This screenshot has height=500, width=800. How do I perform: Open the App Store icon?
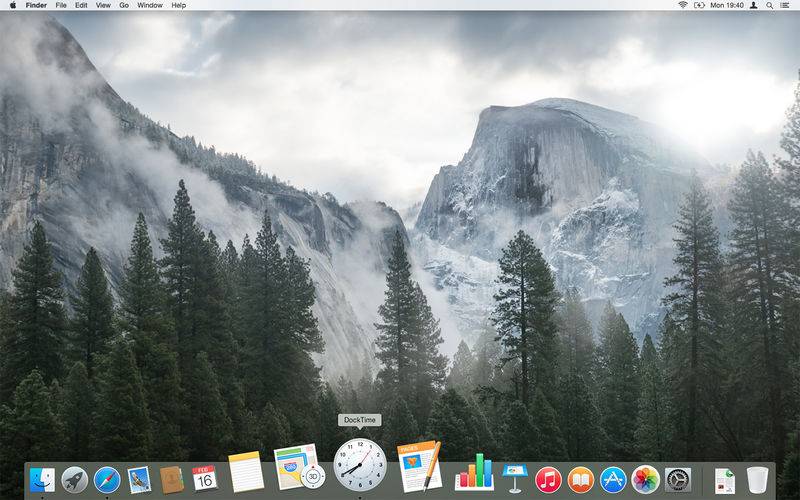[x=613, y=480]
